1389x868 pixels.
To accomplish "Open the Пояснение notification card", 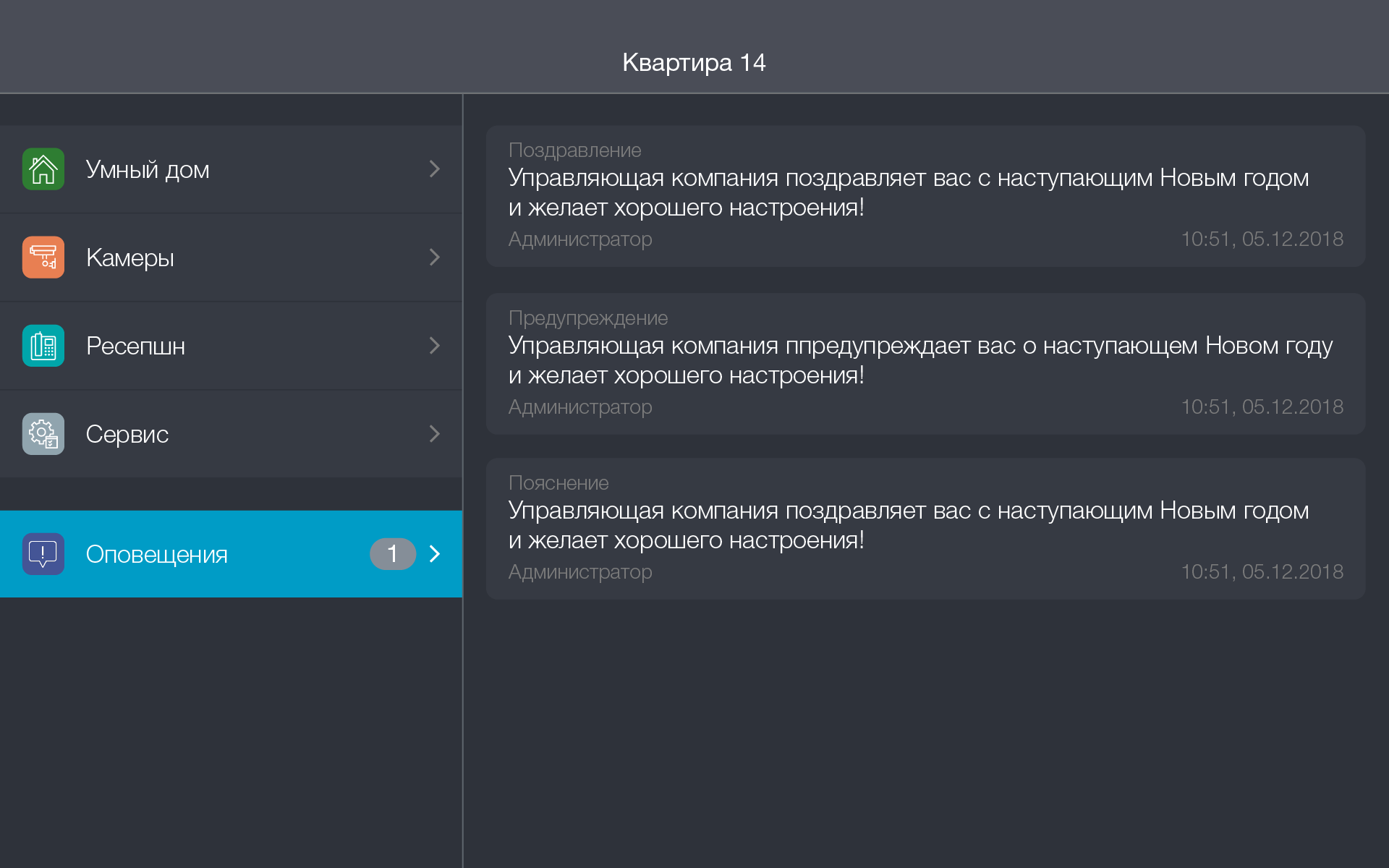I will (x=925, y=528).
